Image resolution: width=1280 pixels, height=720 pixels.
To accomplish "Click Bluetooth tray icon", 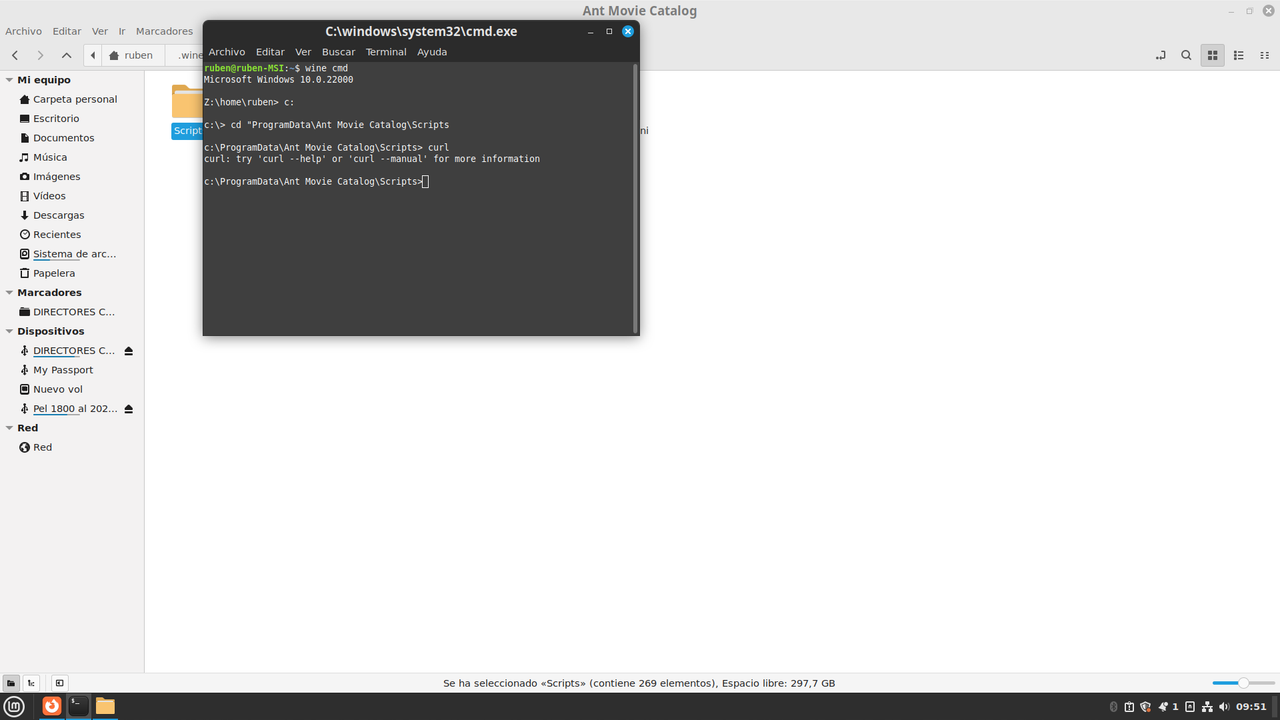I will point(1114,707).
